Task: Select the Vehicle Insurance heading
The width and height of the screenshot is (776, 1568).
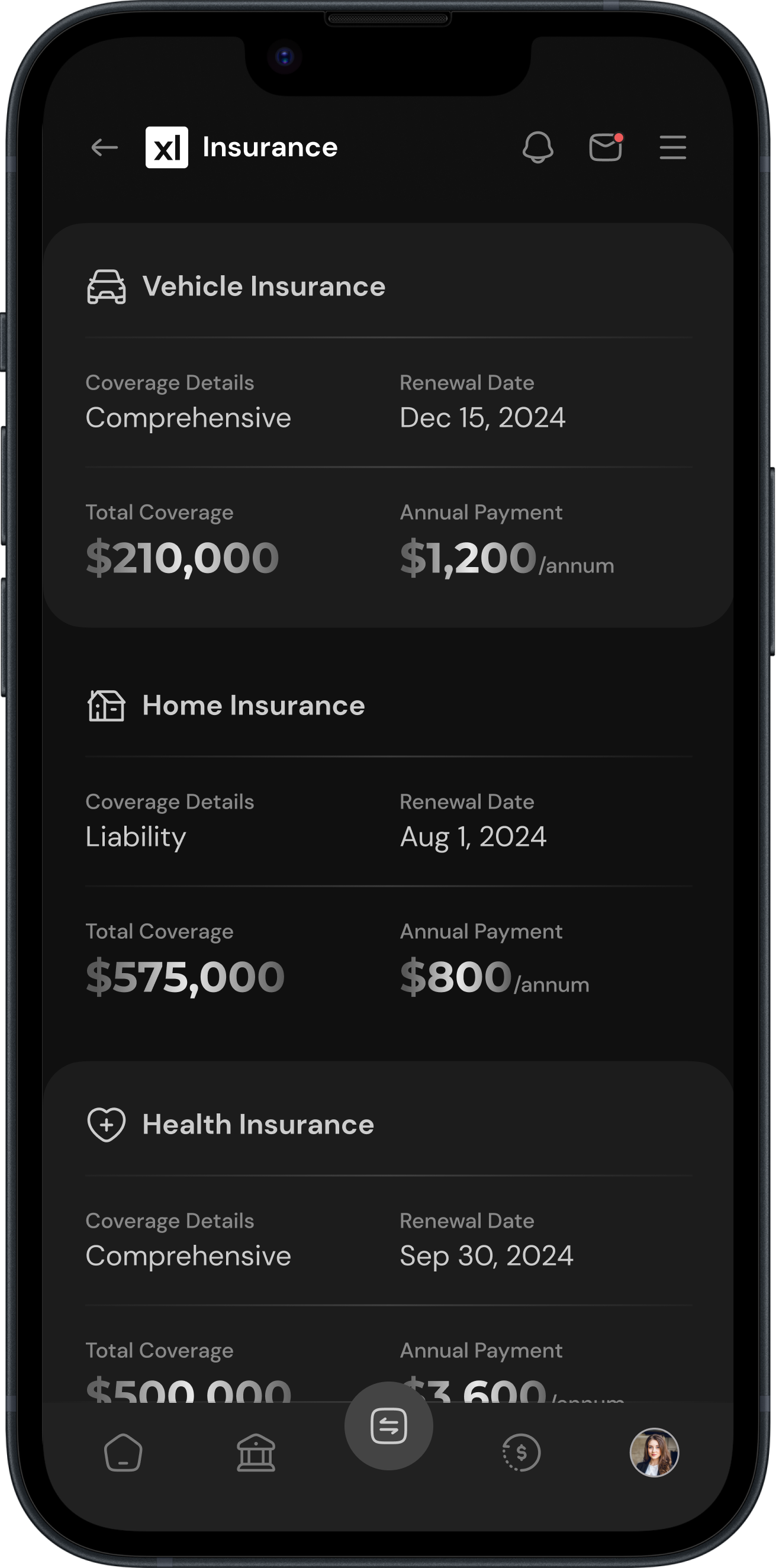Action: (264, 286)
